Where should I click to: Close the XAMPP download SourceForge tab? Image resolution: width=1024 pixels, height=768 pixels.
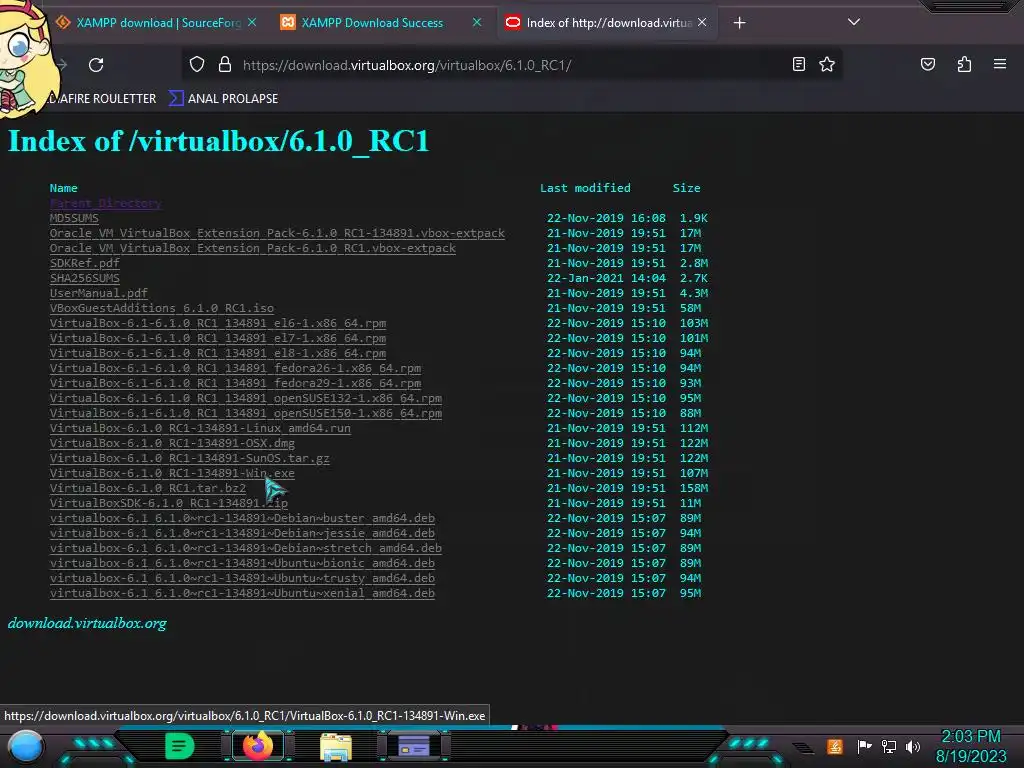point(252,22)
